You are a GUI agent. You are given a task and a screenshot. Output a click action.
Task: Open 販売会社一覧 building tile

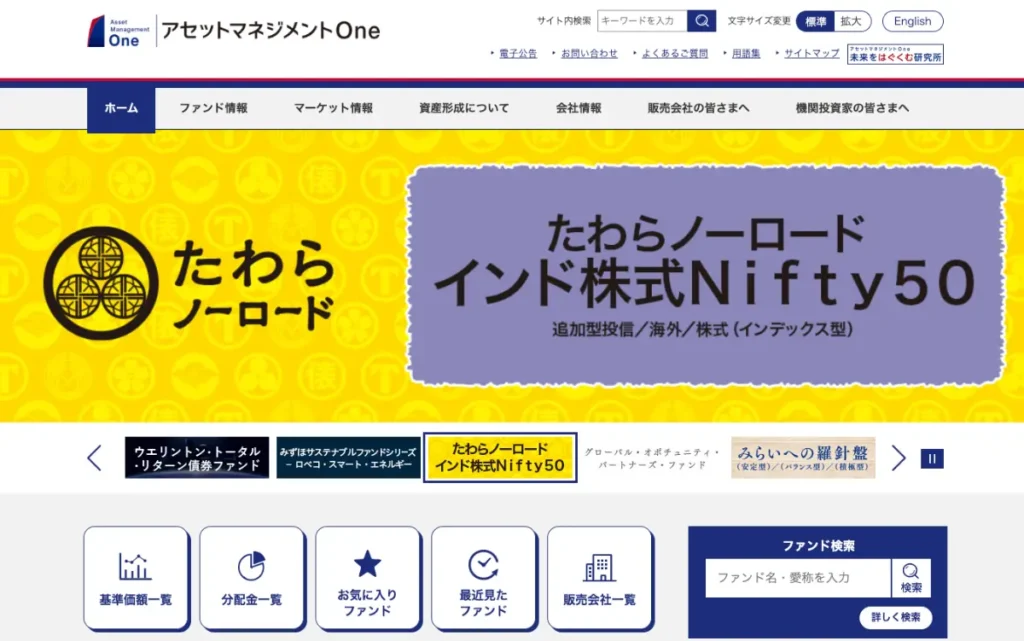600,578
